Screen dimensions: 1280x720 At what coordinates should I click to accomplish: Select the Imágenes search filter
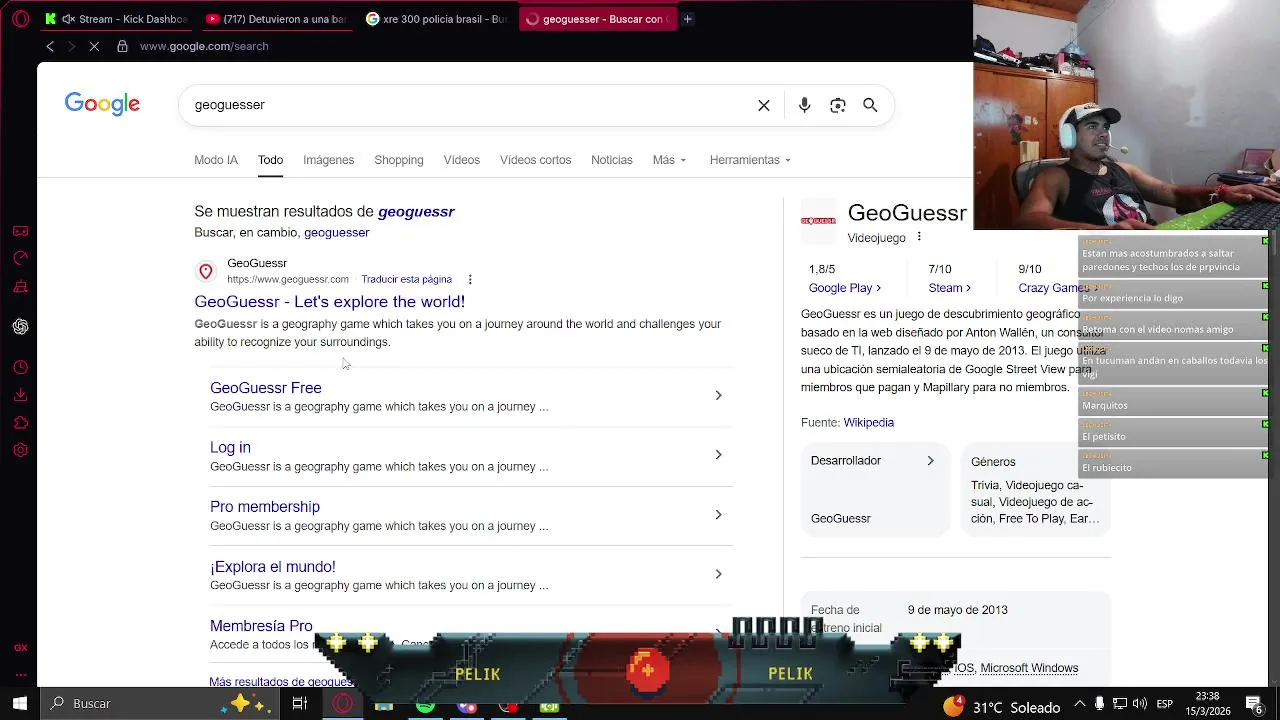click(x=329, y=160)
